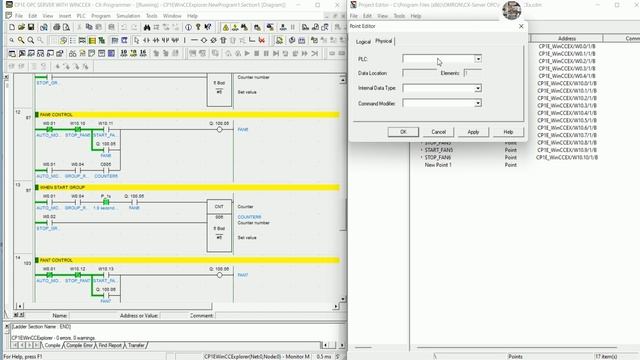The width and height of the screenshot is (640, 360).
Task: Click the Q:100.05 FAN6 output coil
Action: (x=220, y=129)
